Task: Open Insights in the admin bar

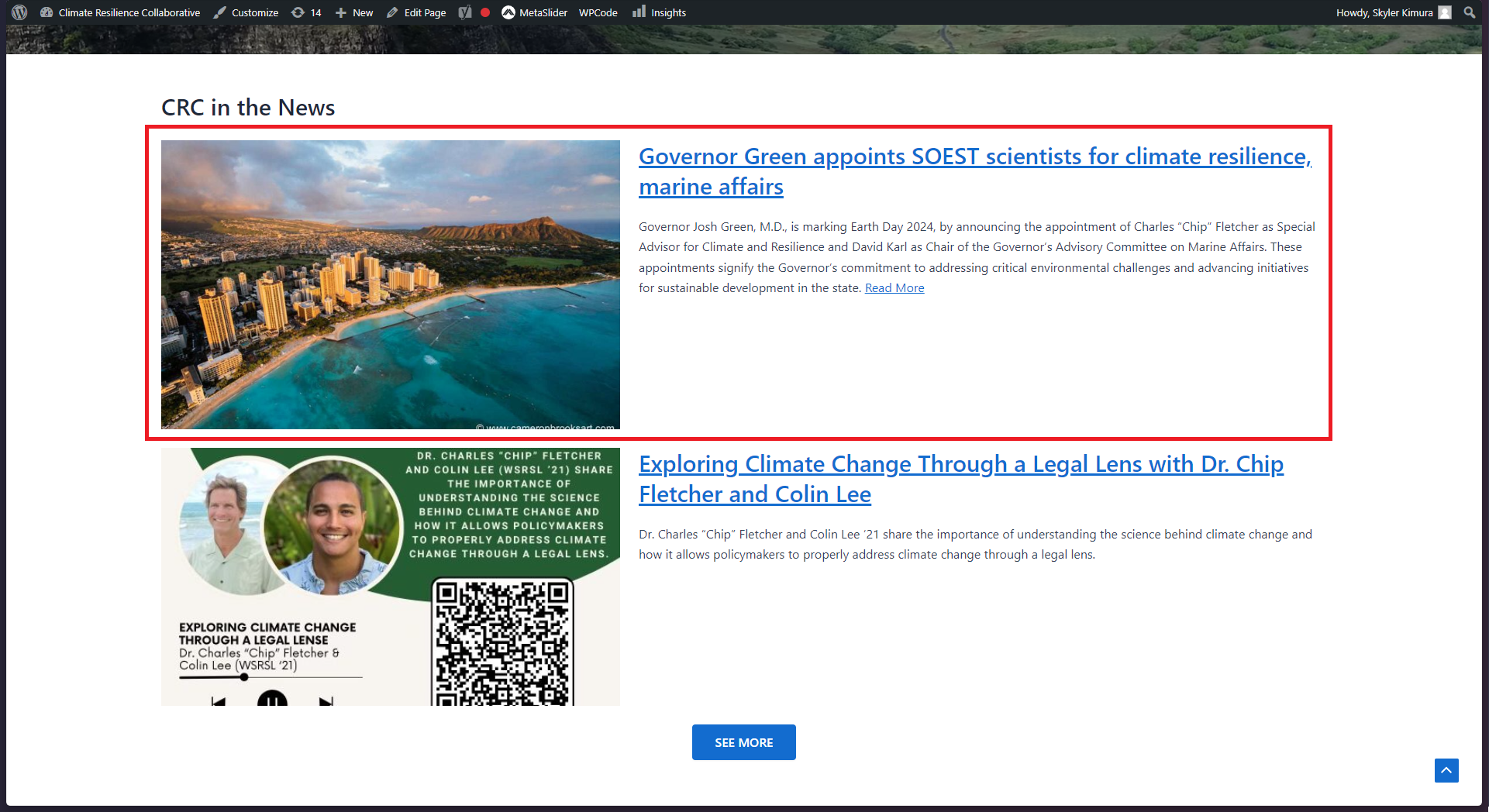Action: (659, 12)
